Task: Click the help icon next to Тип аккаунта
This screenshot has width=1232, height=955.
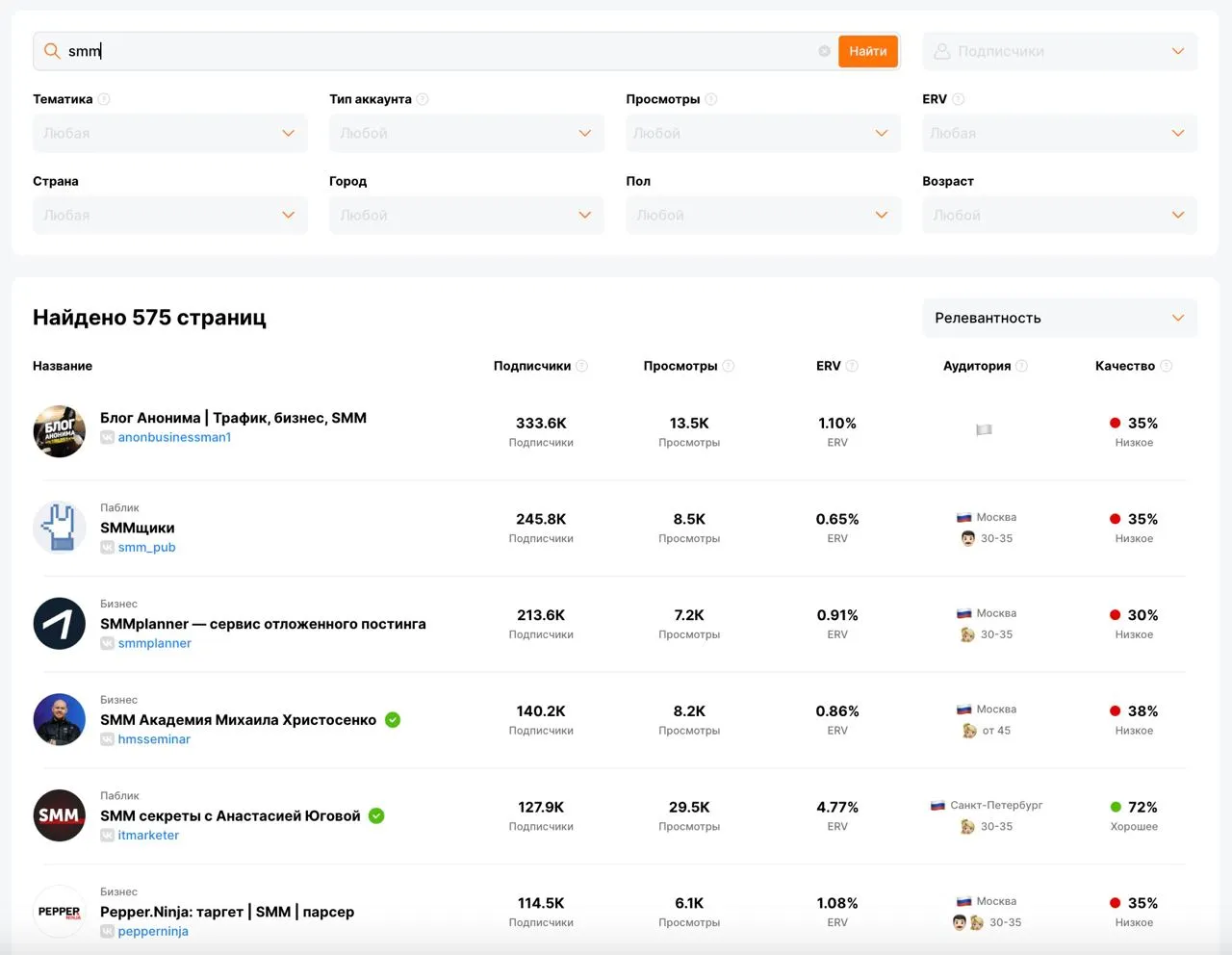Action: pyautogui.click(x=423, y=99)
